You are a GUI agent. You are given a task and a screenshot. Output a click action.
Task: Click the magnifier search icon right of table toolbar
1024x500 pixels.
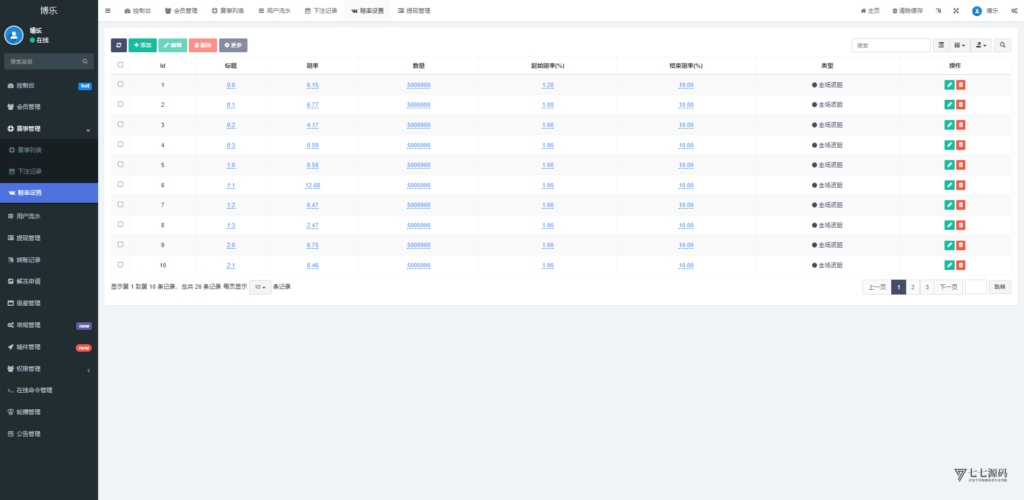point(1002,45)
